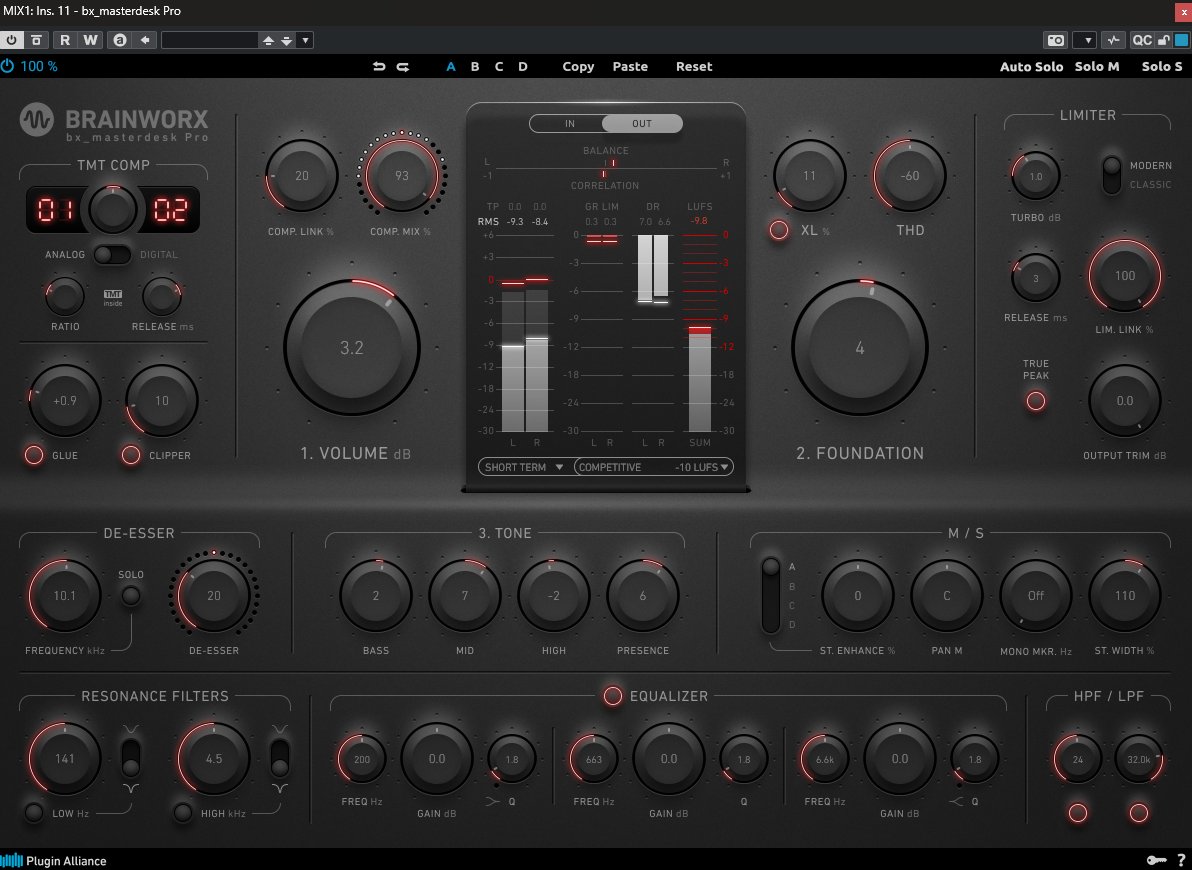This screenshot has width=1192, height=870.
Task: Toggle the CLIPPER button
Action: (131, 455)
